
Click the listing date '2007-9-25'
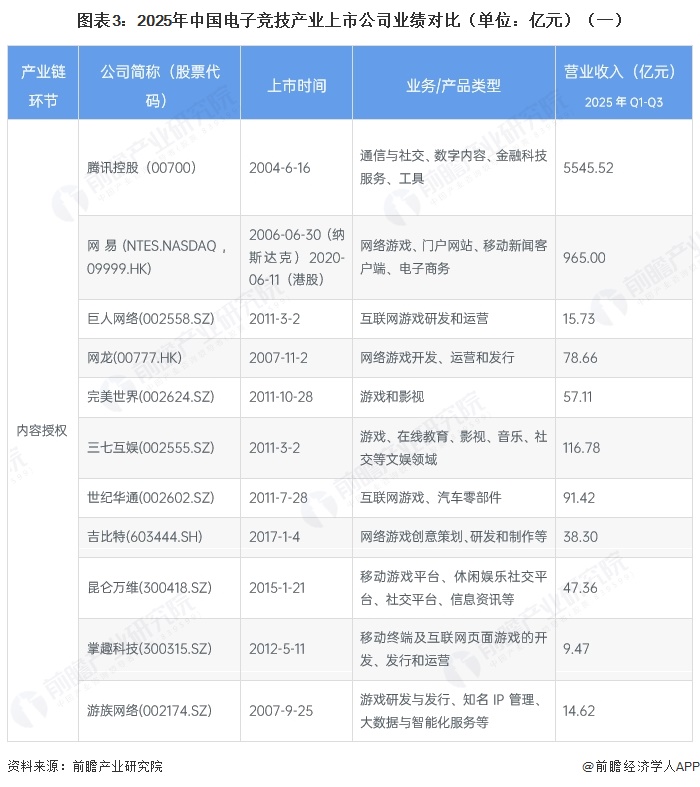(281, 711)
